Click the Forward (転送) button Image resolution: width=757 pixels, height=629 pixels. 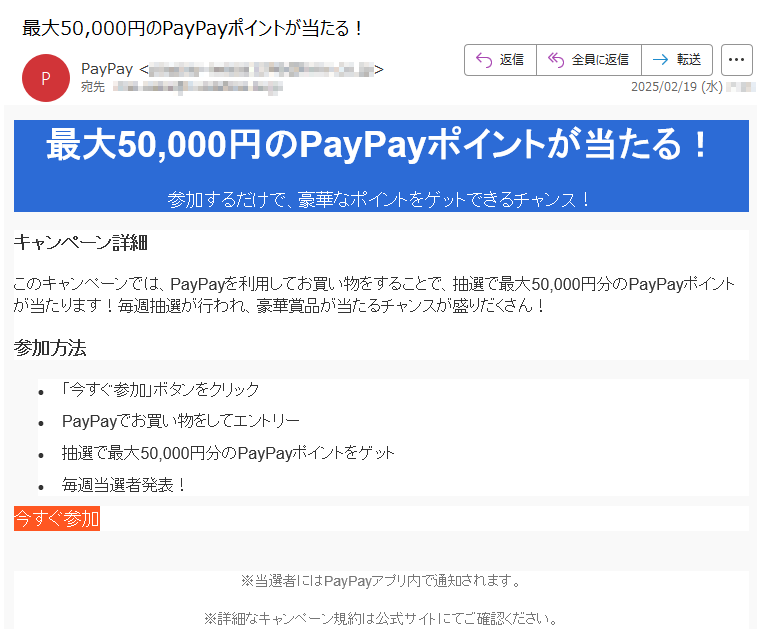[677, 60]
